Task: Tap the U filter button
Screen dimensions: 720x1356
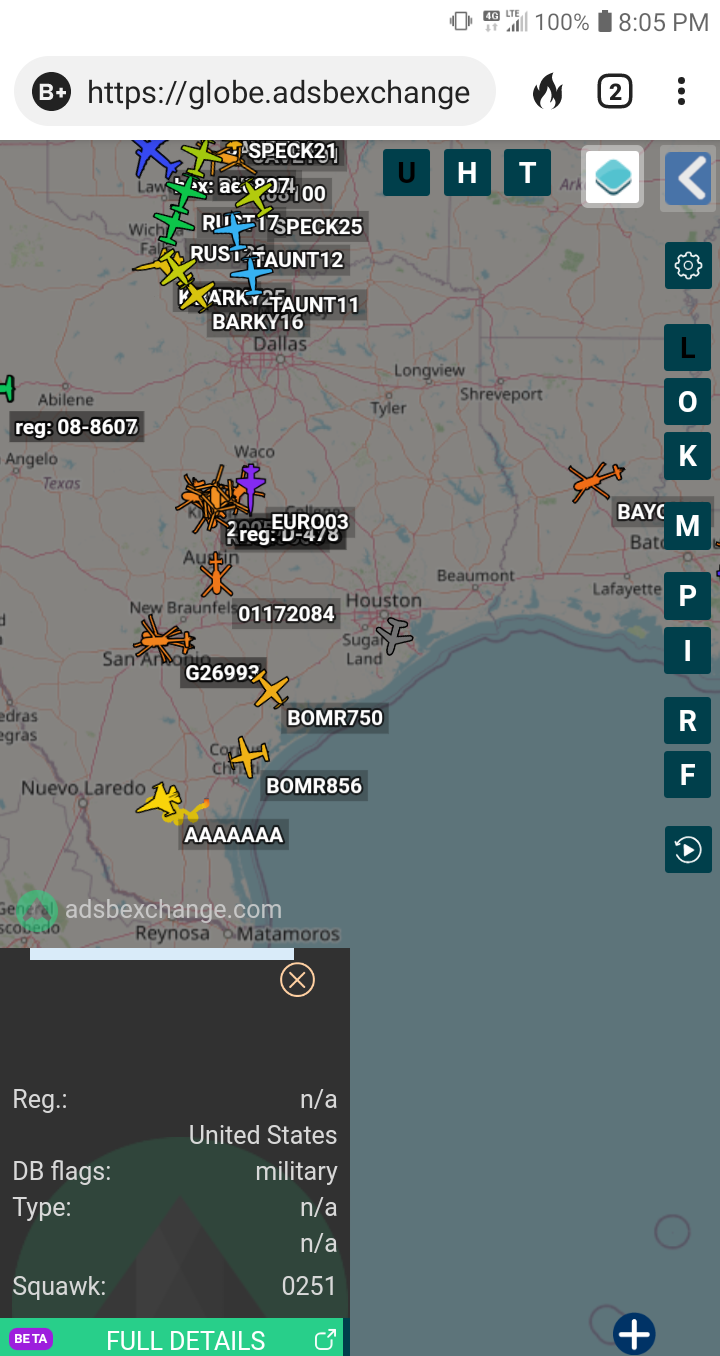Action: coord(406,172)
